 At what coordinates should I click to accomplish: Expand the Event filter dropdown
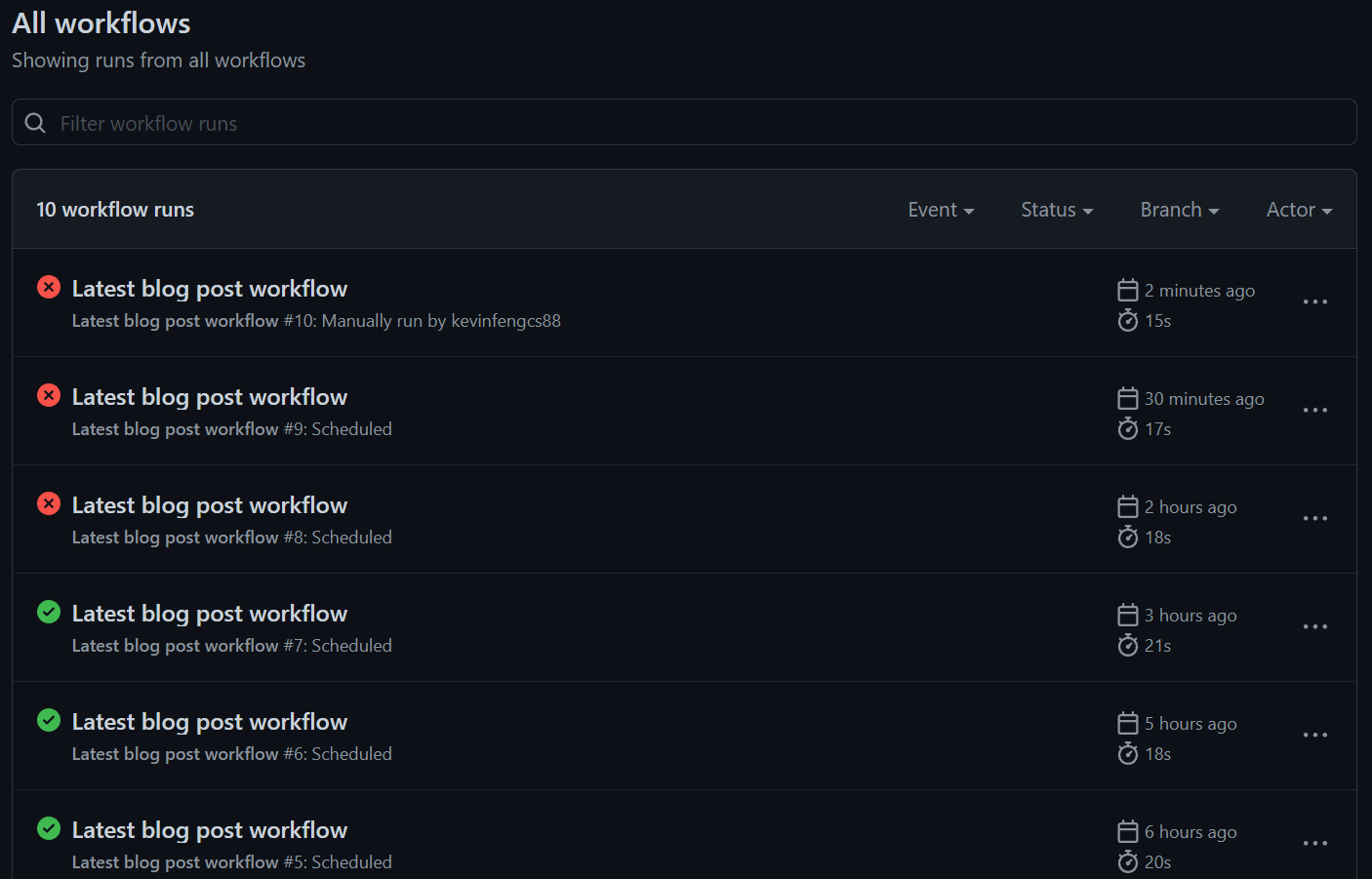[941, 210]
